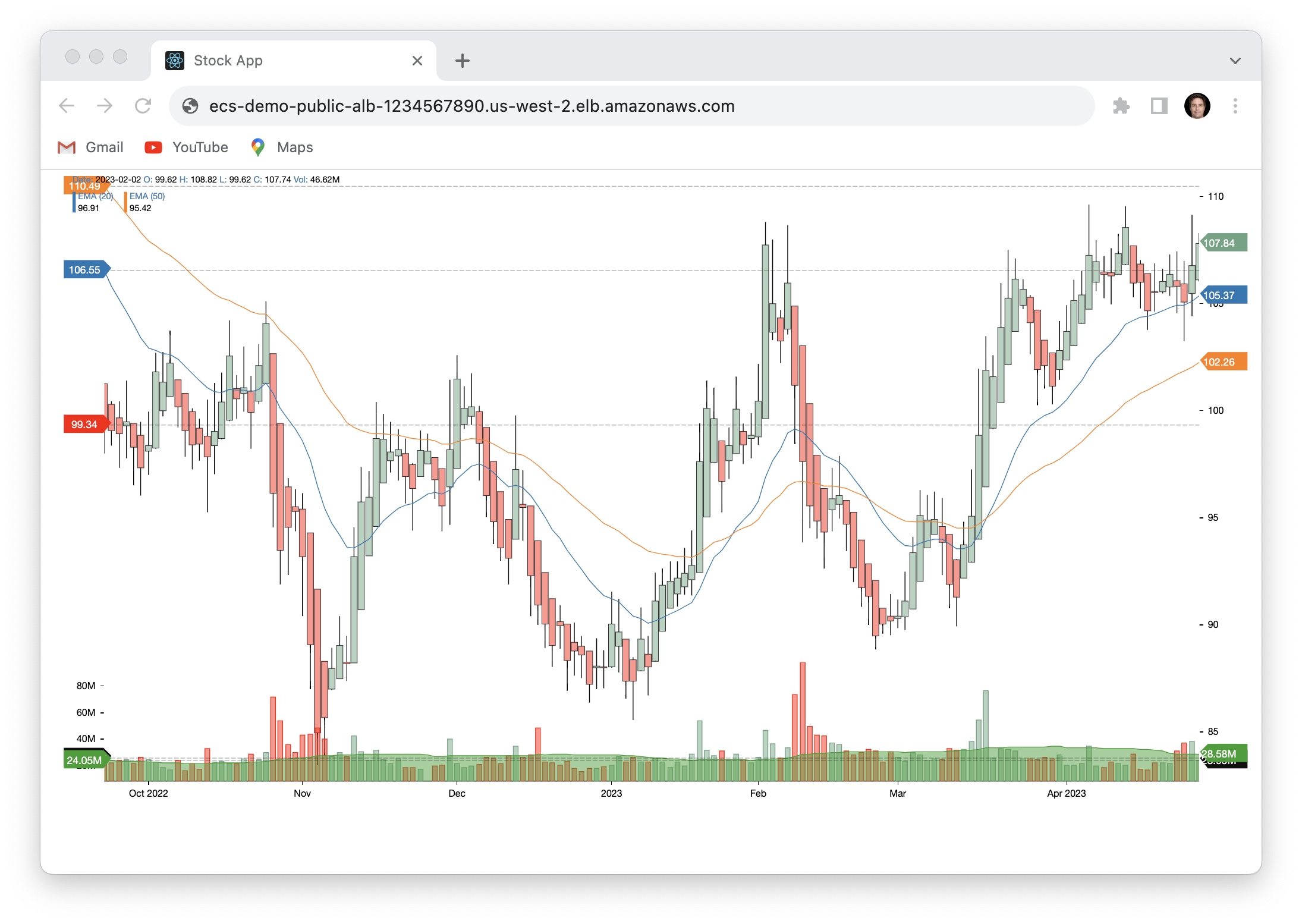Viewport: 1302px width, 924px height.
Task: Open the YouTube bookmark
Action: [x=187, y=147]
